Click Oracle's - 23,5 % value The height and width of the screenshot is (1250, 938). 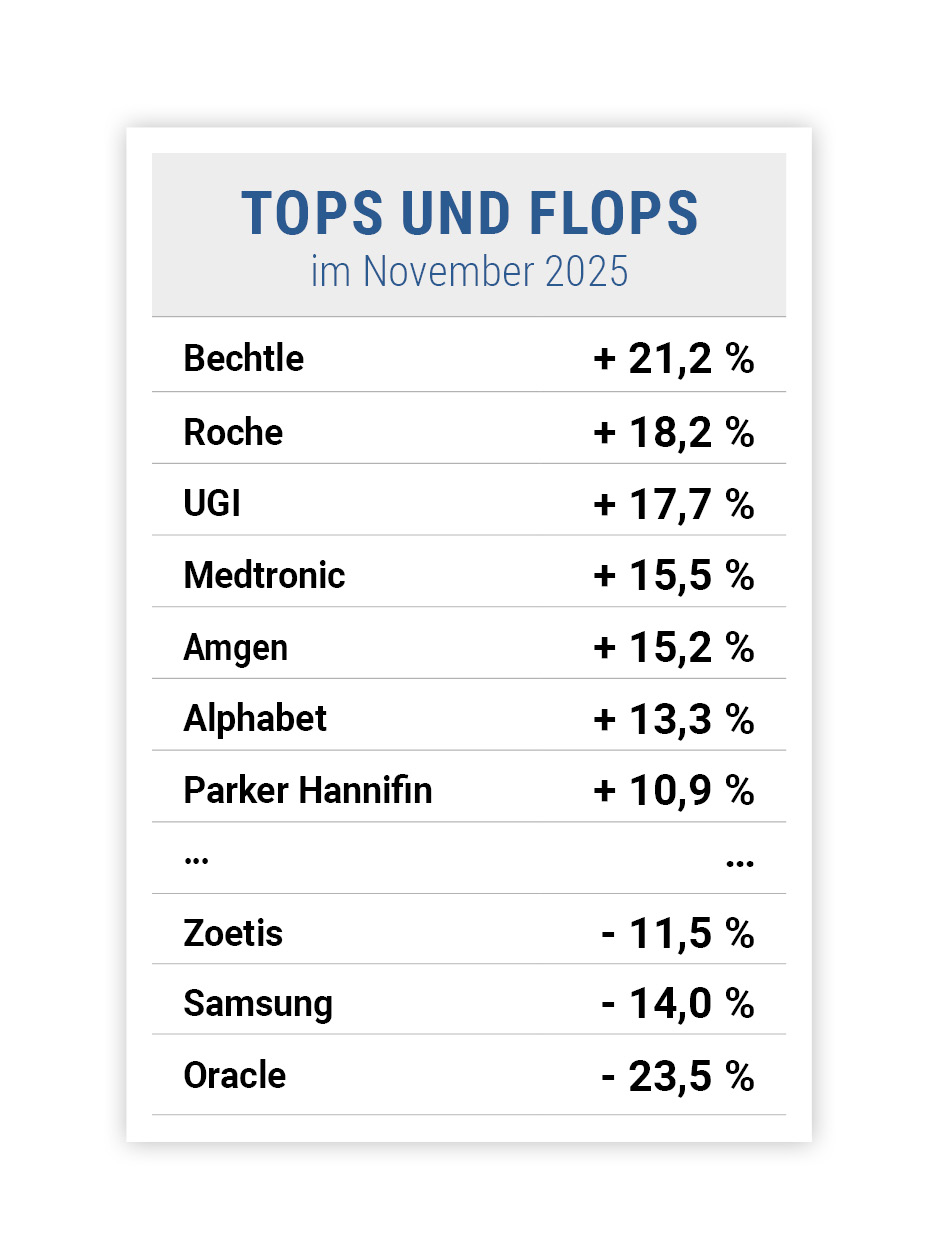[677, 1076]
